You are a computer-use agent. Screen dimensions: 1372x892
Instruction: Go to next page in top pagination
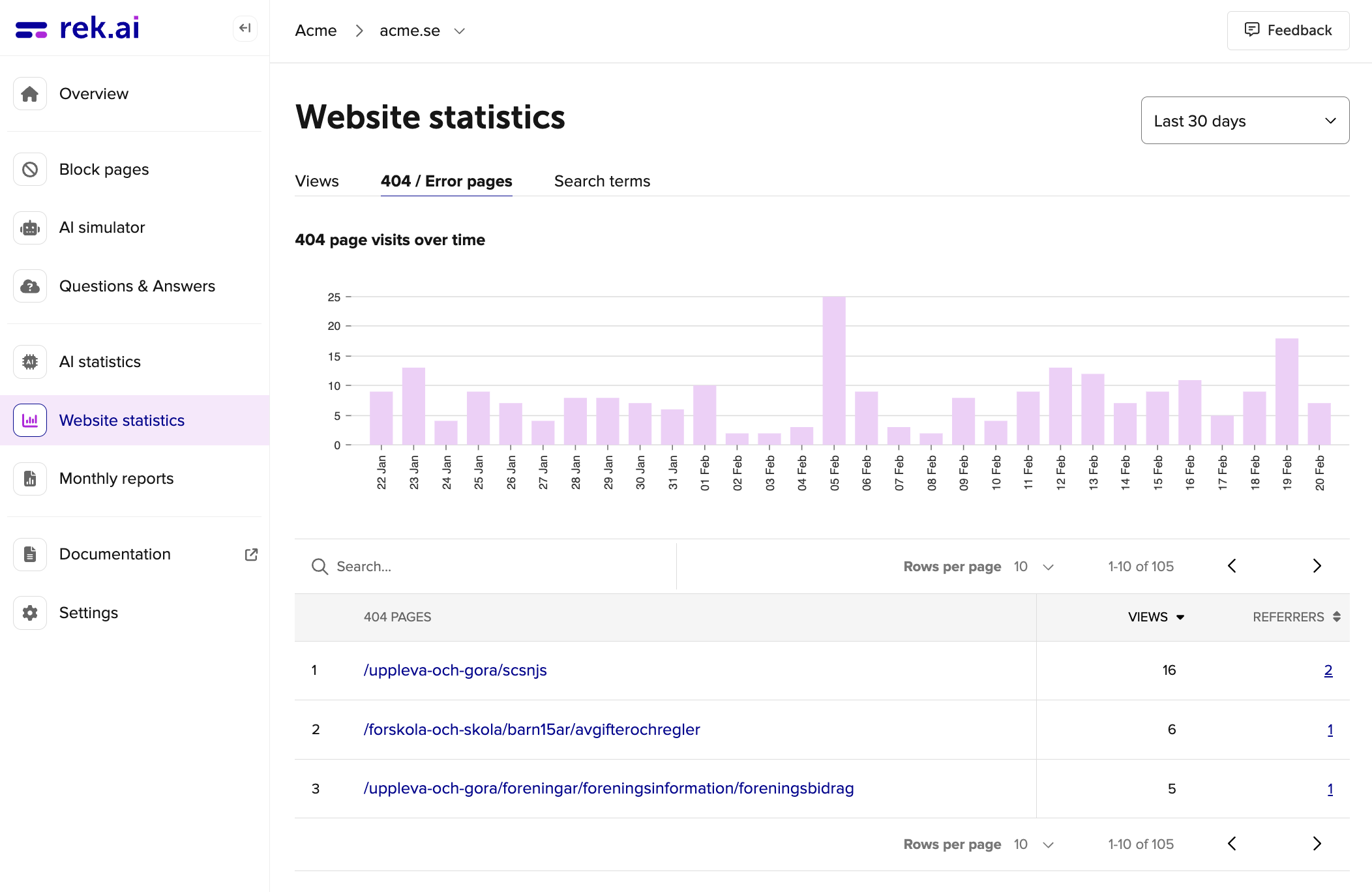coord(1317,566)
